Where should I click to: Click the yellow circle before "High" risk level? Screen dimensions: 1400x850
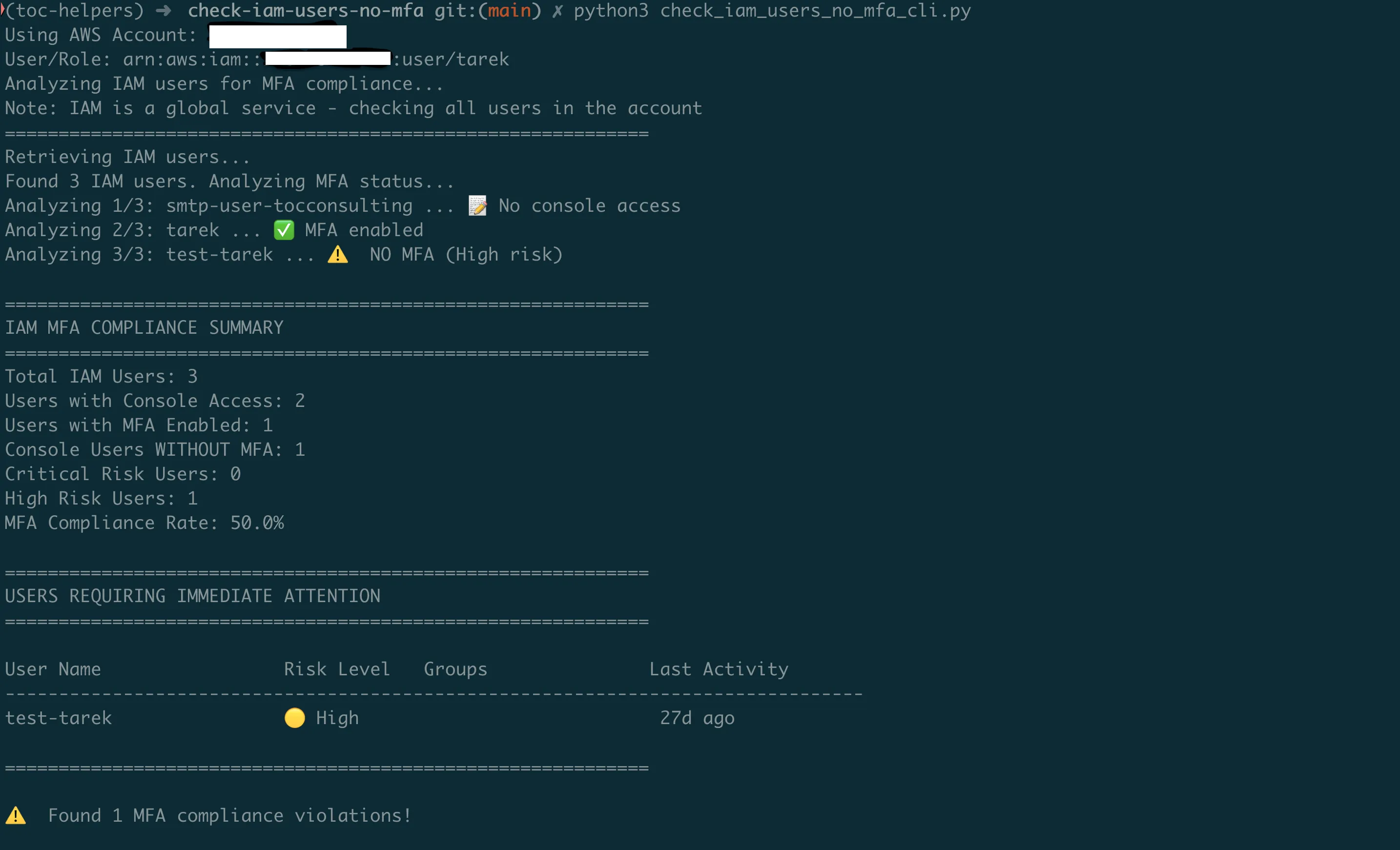click(294, 718)
